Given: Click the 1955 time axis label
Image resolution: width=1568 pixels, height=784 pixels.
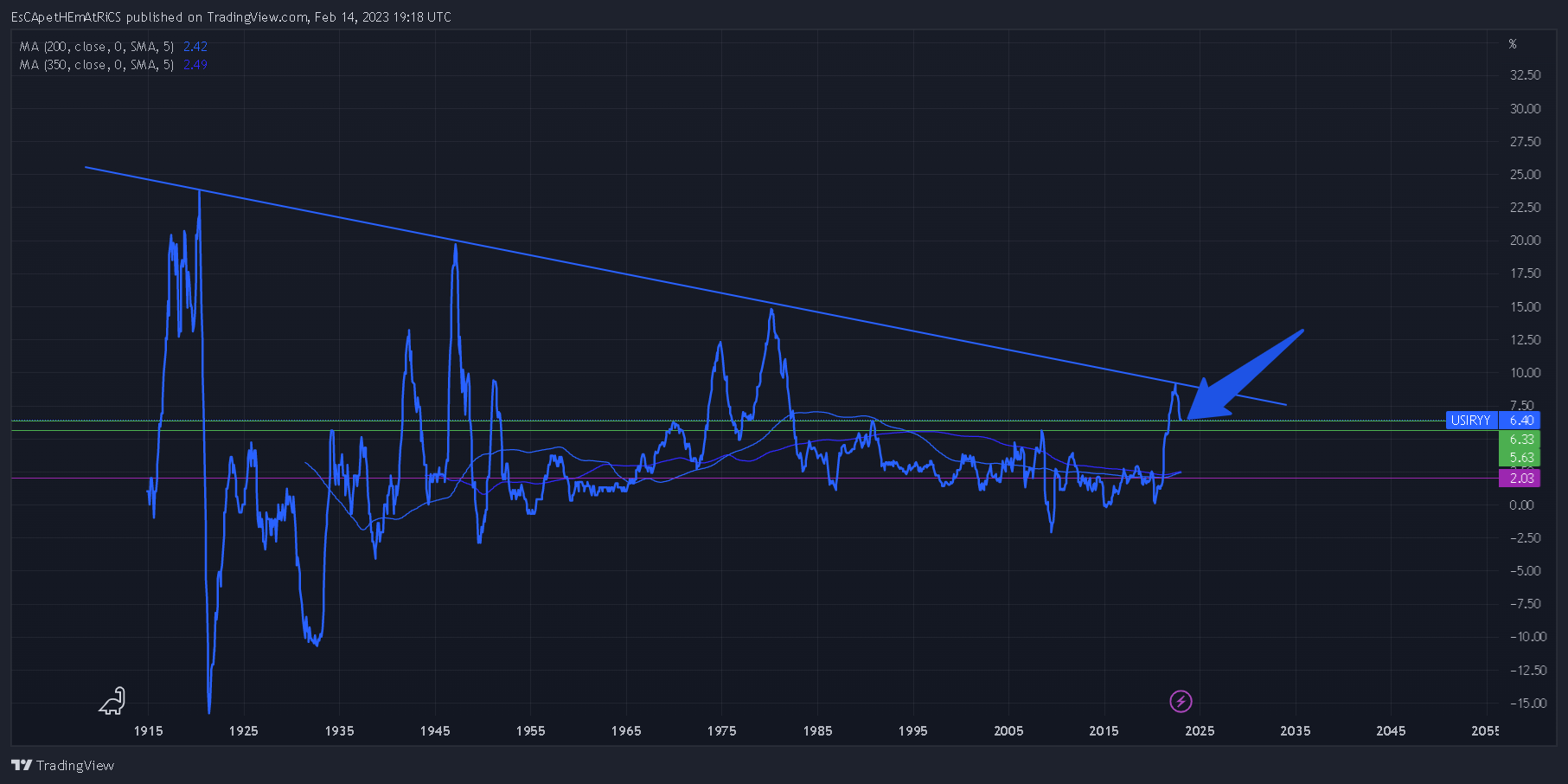Looking at the screenshot, I should pyautogui.click(x=530, y=730).
